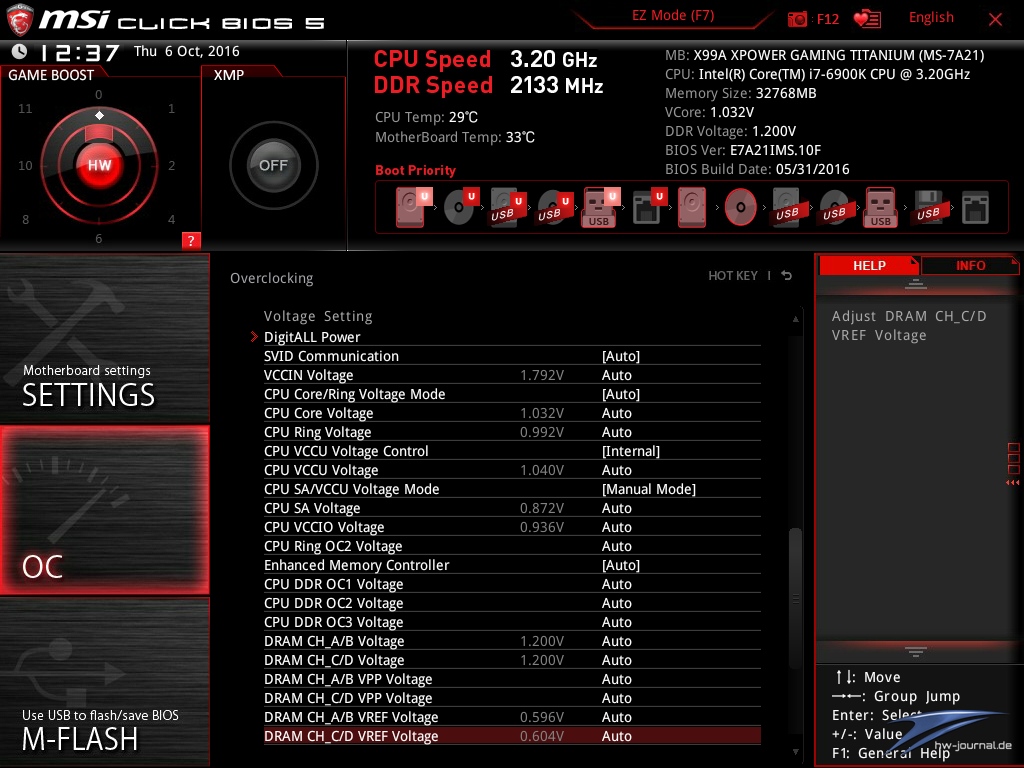Select the DRAM CH_A/B VPP Voltage row
The height and width of the screenshot is (768, 1024).
pyautogui.click(x=512, y=679)
